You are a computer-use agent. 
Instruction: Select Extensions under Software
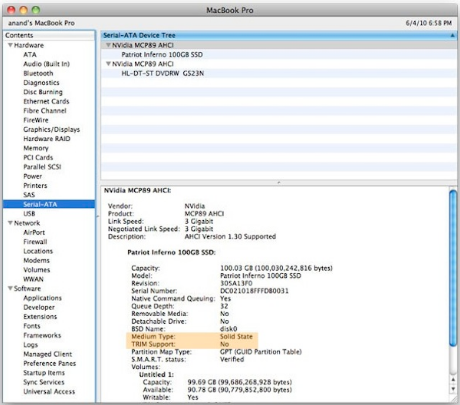pos(40,316)
